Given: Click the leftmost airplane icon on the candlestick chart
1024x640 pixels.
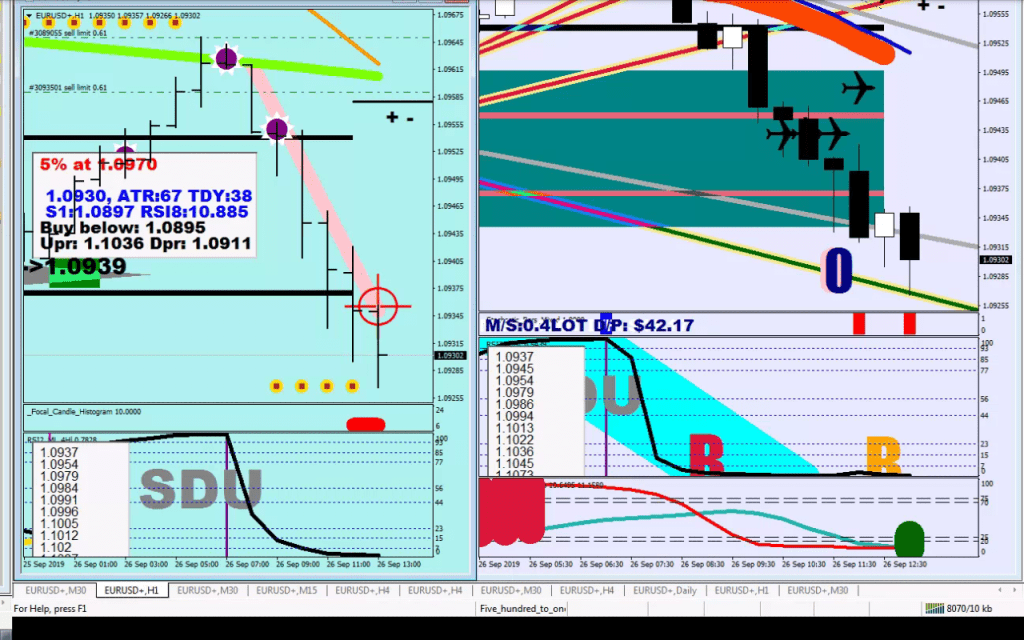Looking at the screenshot, I should pos(782,134).
